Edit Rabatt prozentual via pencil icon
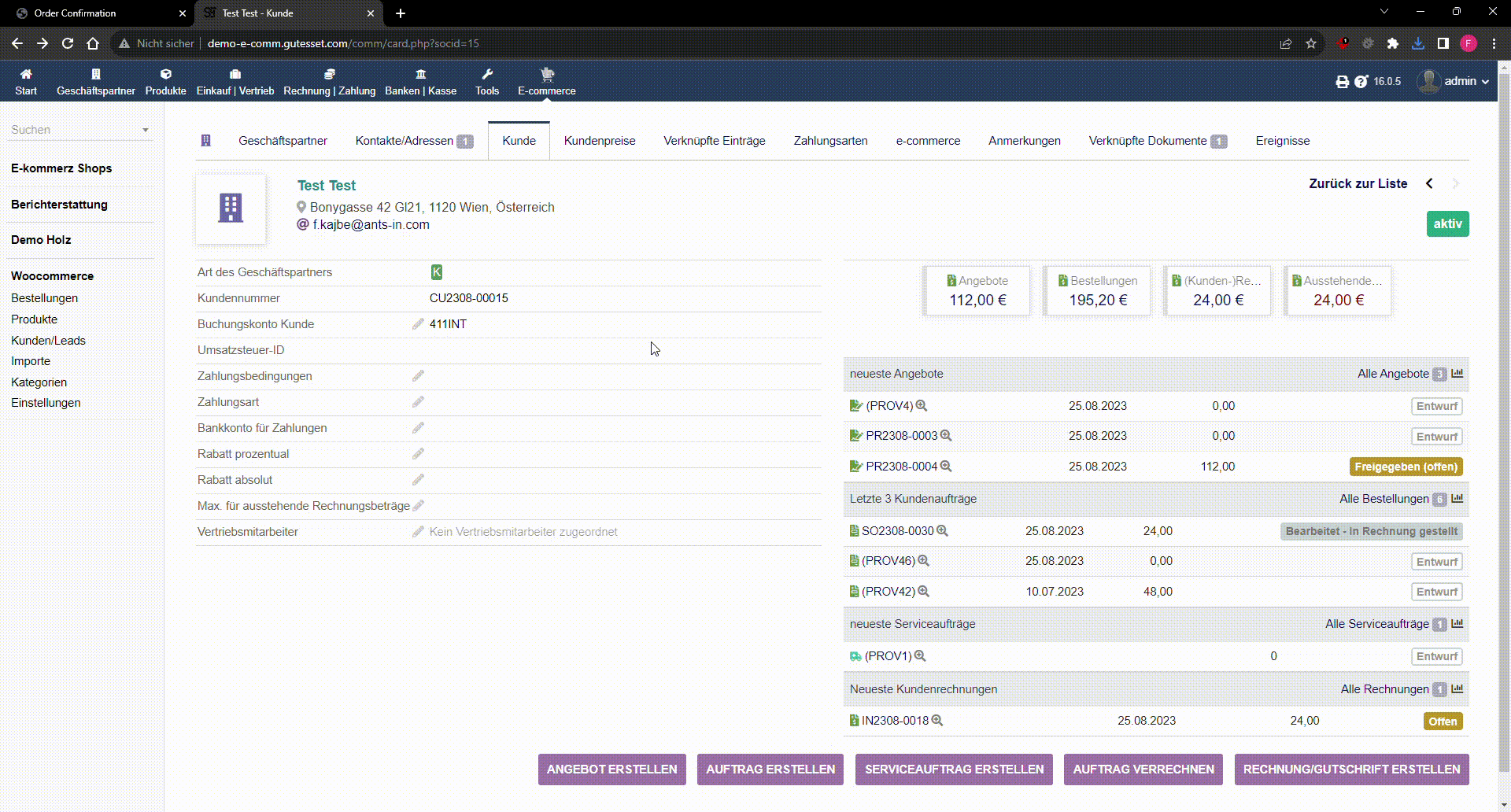 coord(418,454)
